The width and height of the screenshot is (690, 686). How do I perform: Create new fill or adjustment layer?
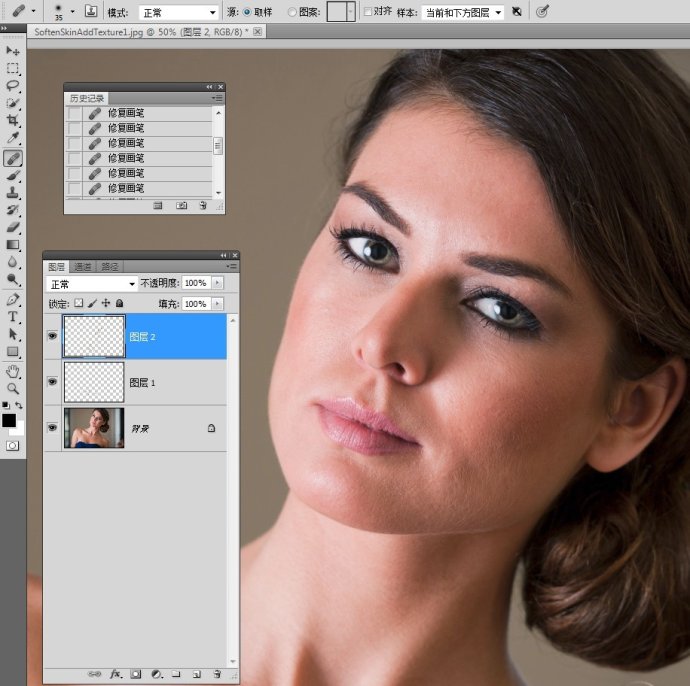pos(157,674)
